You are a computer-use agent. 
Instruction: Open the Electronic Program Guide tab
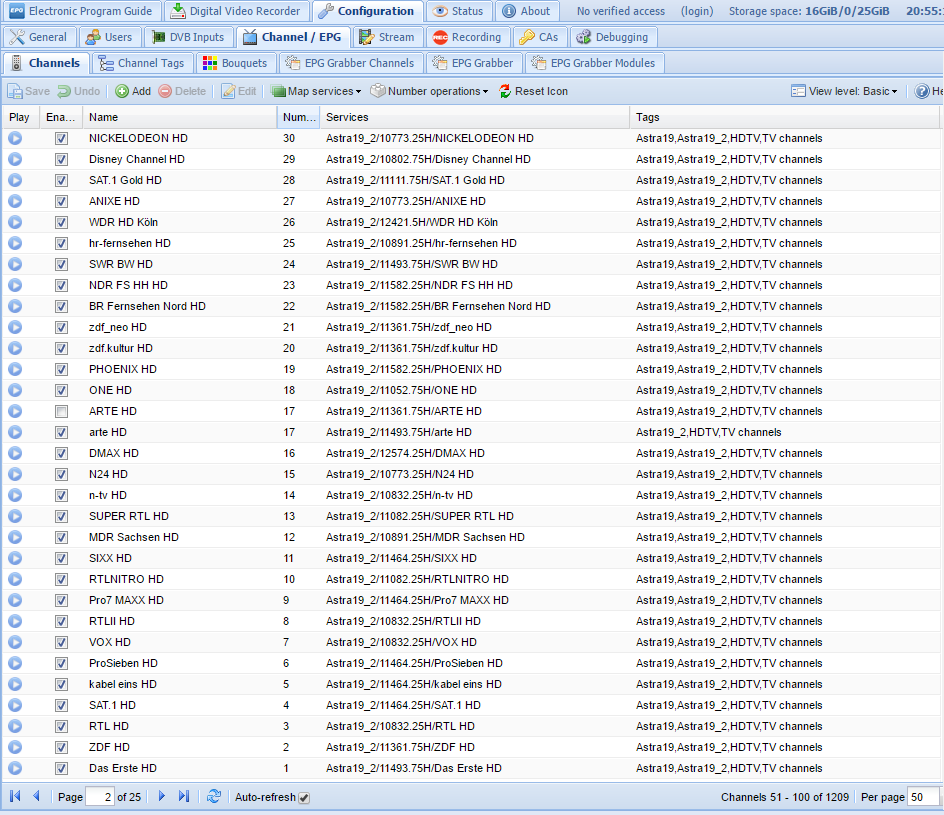coord(81,11)
